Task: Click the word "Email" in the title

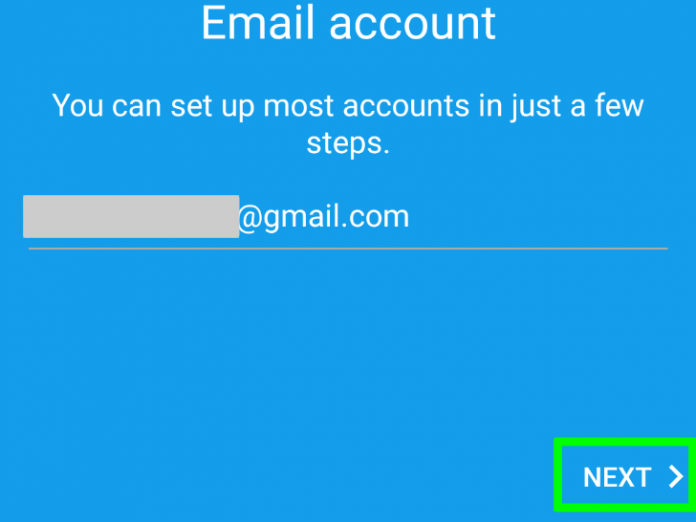Action: (260, 23)
